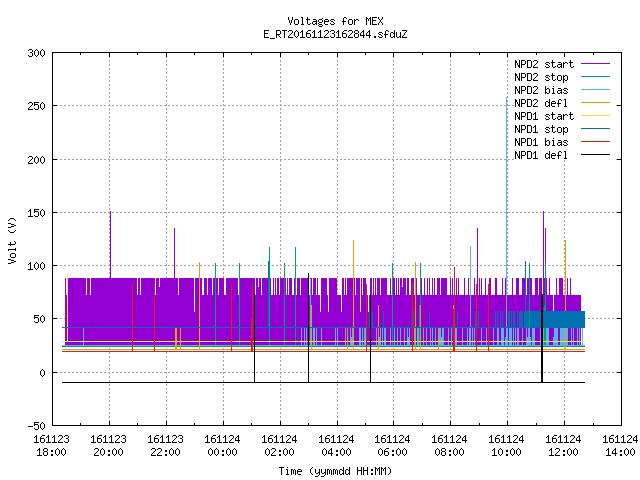Click the 300 tick on the voltage axis
The height and width of the screenshot is (480, 640).
coord(36,53)
